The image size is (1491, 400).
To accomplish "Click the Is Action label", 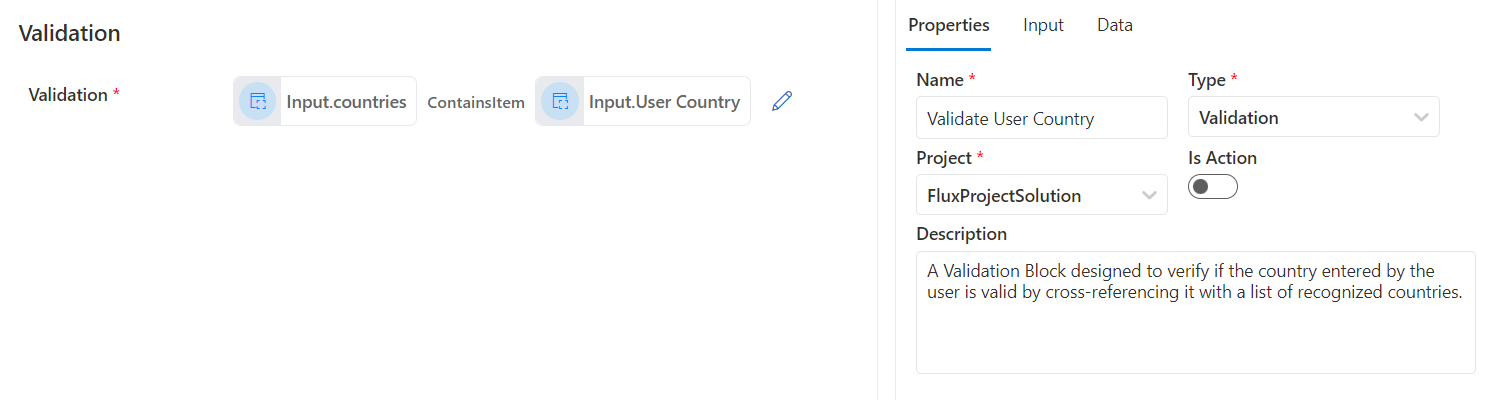I will [x=1222, y=158].
